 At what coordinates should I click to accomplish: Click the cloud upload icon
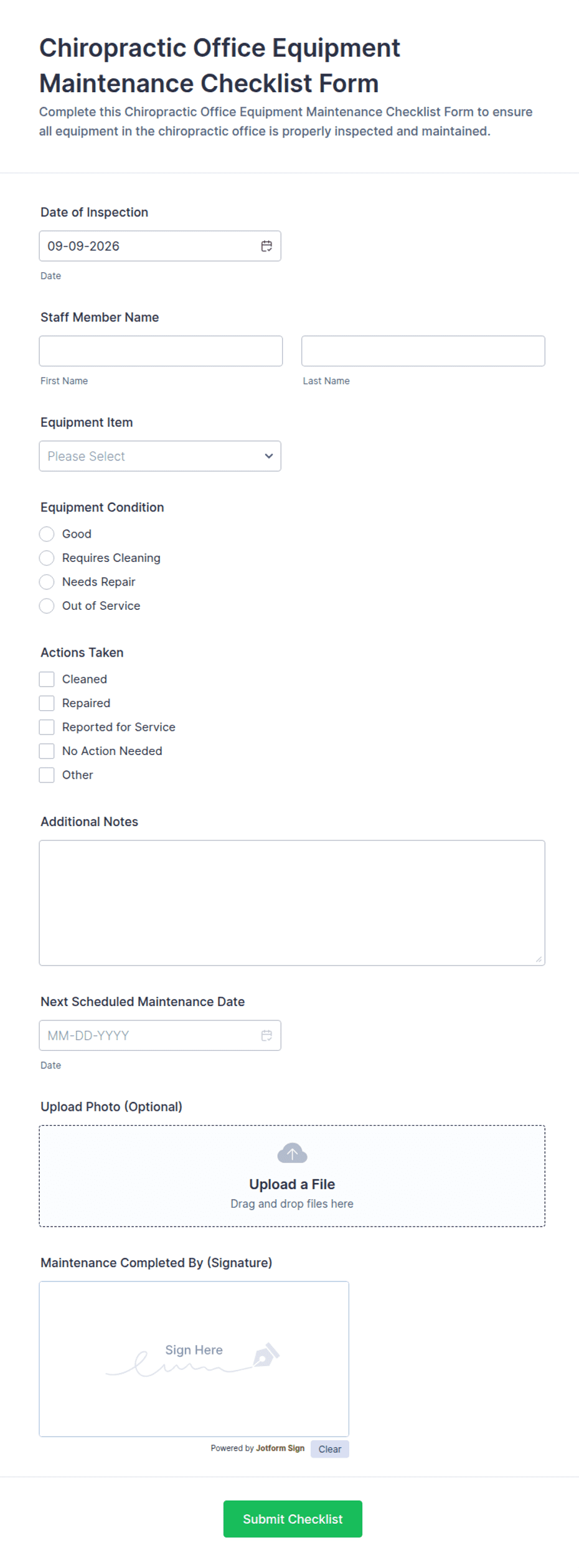(x=292, y=1153)
